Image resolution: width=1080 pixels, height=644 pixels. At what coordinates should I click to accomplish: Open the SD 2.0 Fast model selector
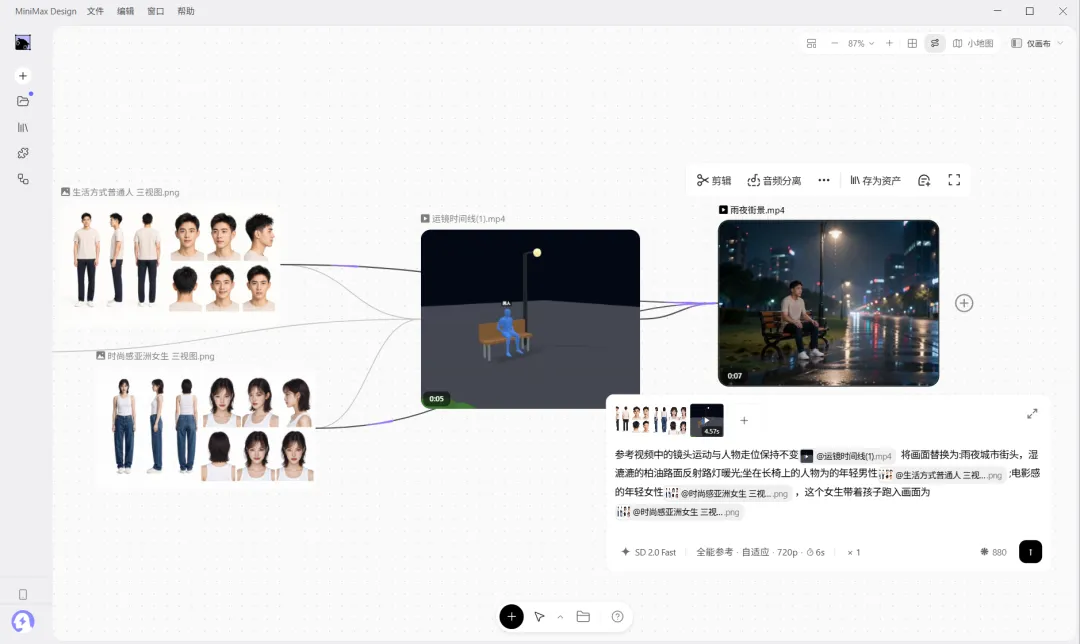(649, 552)
